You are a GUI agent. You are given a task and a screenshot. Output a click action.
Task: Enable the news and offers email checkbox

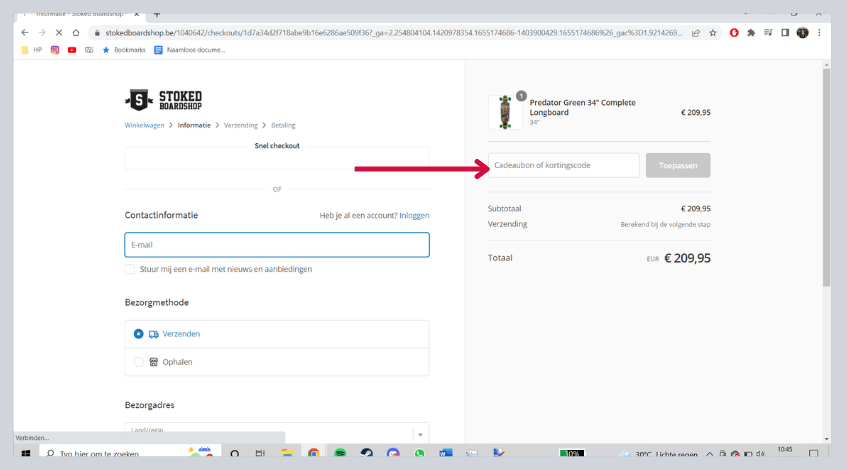click(x=130, y=269)
